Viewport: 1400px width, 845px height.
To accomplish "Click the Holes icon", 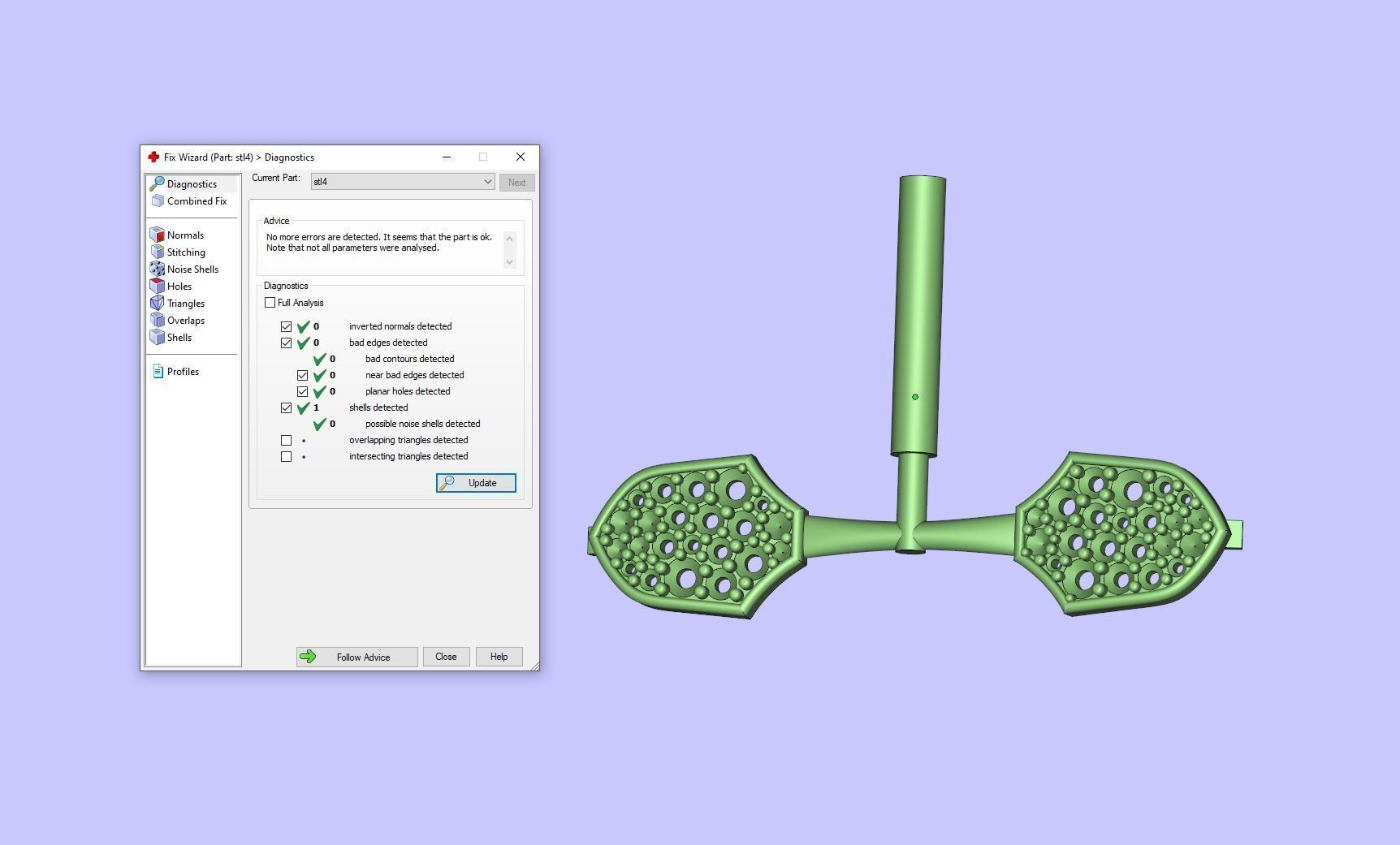I will 158,287.
